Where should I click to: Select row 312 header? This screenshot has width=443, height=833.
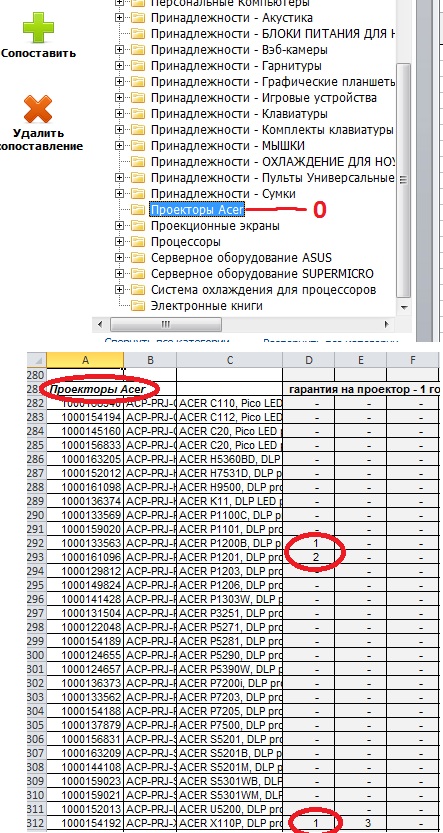(x=37, y=822)
